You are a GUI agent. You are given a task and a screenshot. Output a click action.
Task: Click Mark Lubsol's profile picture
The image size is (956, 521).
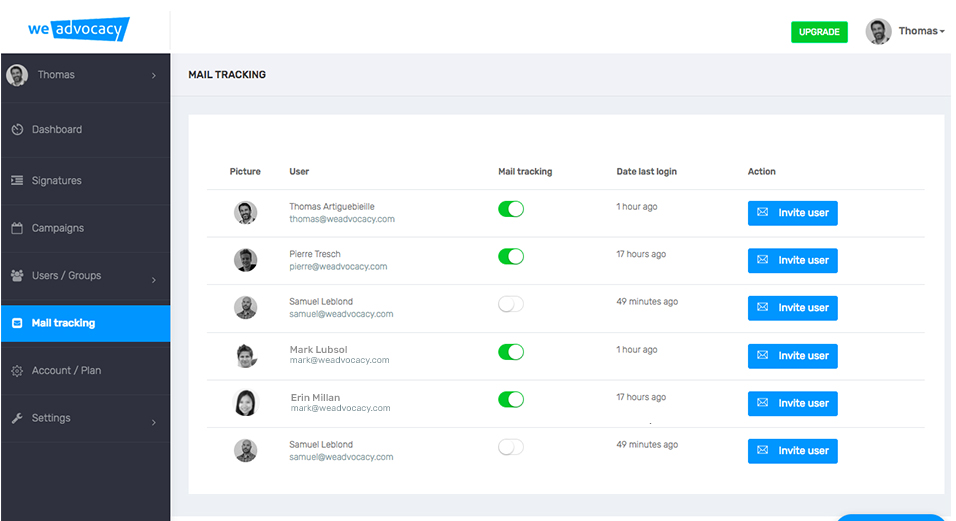[246, 355]
